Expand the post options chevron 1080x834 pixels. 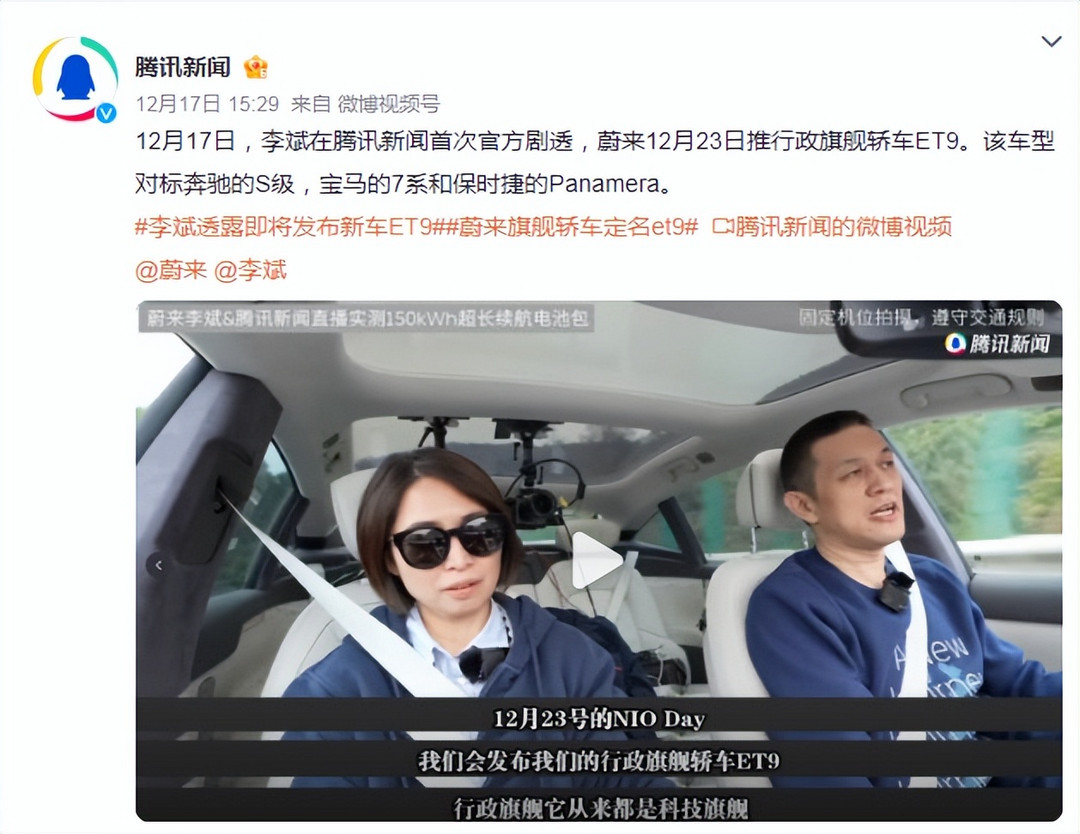(x=1051, y=41)
